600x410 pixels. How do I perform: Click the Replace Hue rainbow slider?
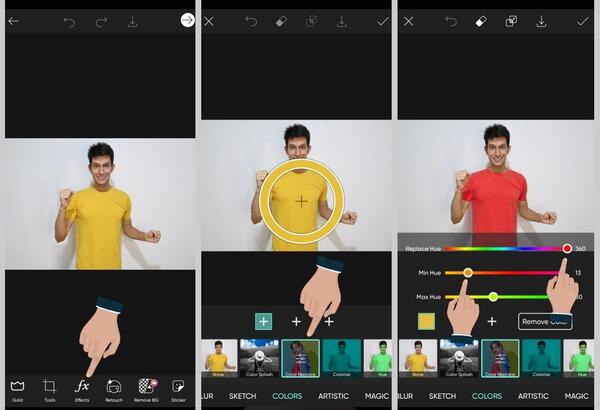508,249
